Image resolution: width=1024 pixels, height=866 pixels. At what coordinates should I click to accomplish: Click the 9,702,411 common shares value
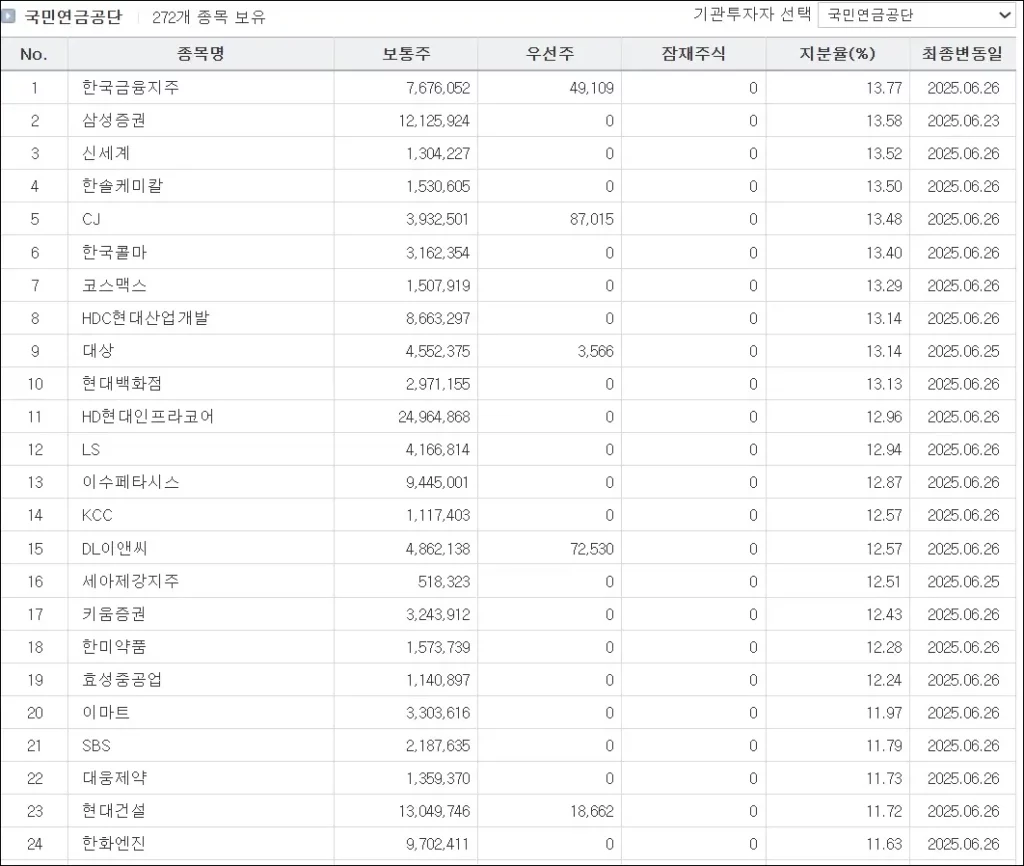pyautogui.click(x=438, y=844)
